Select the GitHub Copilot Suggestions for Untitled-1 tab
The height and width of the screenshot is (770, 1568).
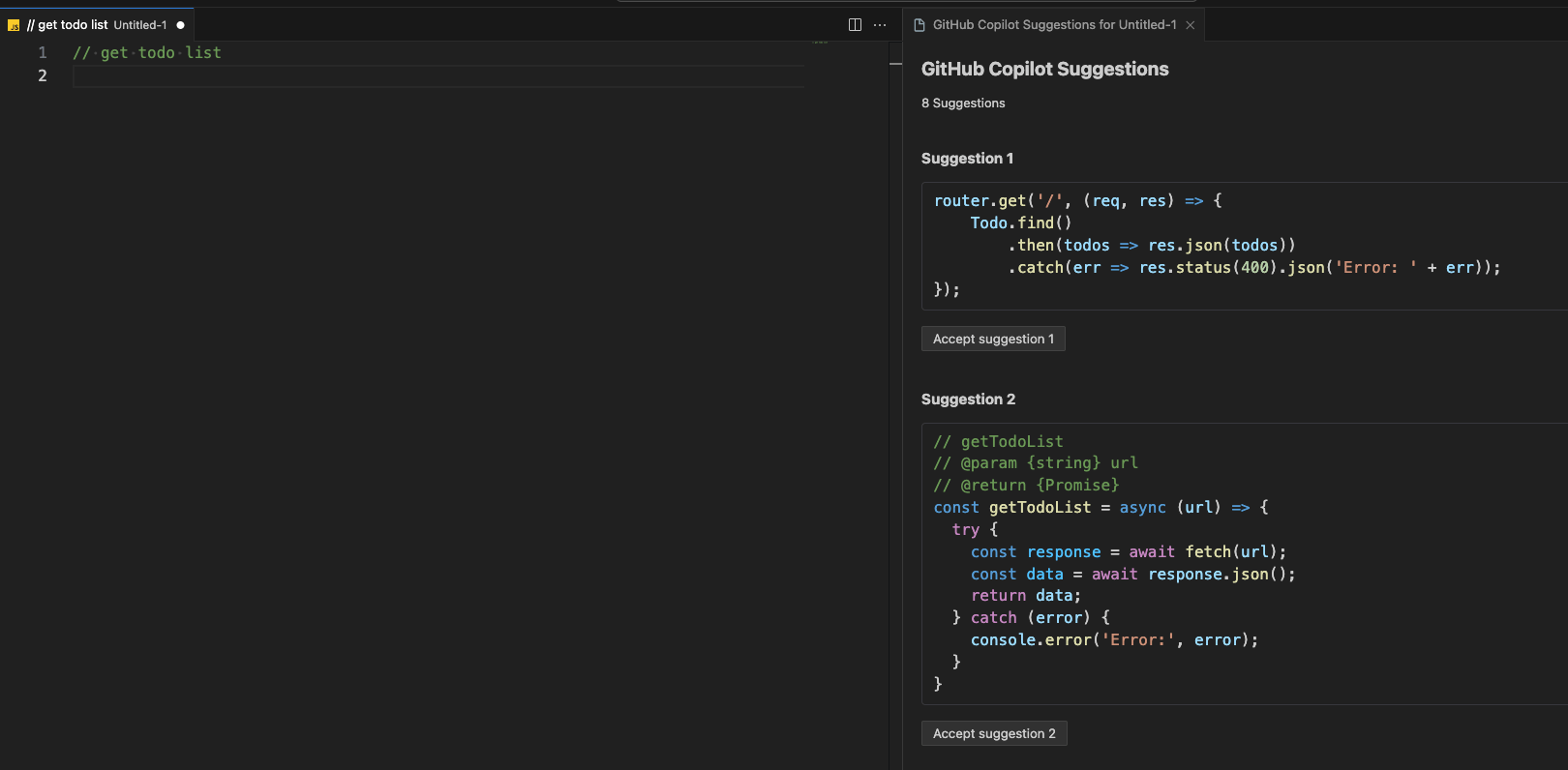(x=1054, y=25)
